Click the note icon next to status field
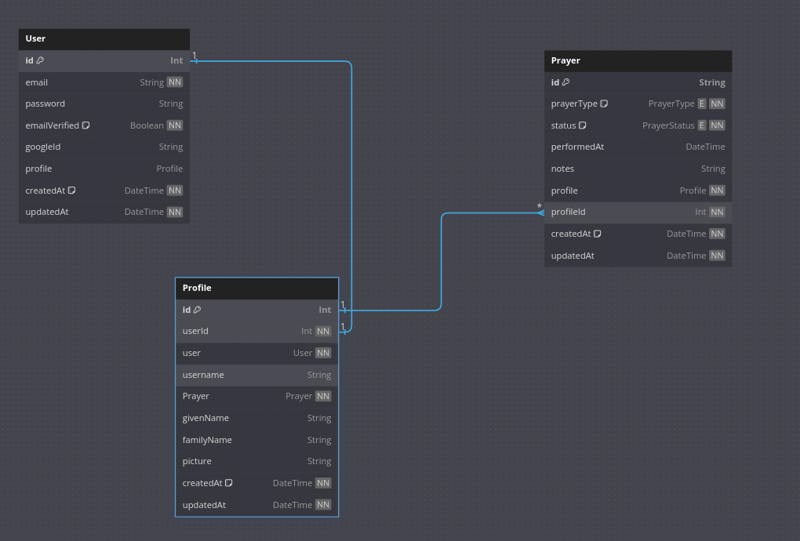The image size is (800, 541). (x=583, y=126)
